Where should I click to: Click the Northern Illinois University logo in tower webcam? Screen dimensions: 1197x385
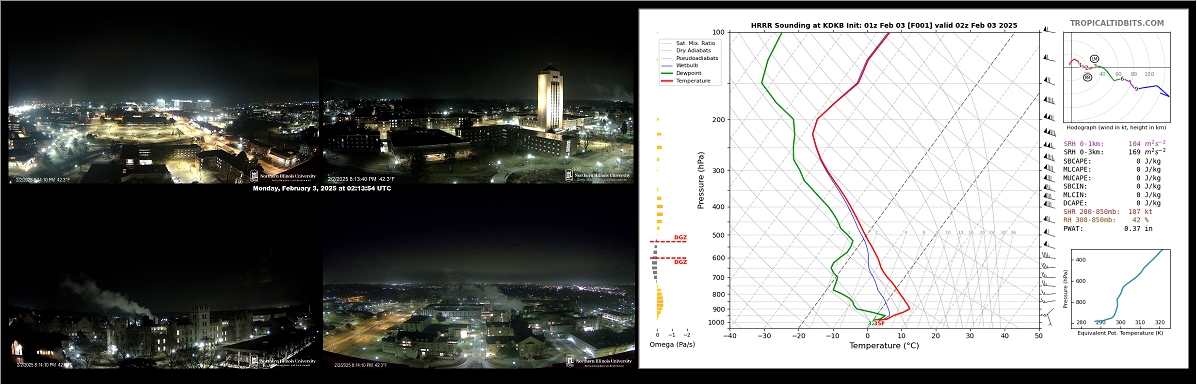click(x=599, y=175)
